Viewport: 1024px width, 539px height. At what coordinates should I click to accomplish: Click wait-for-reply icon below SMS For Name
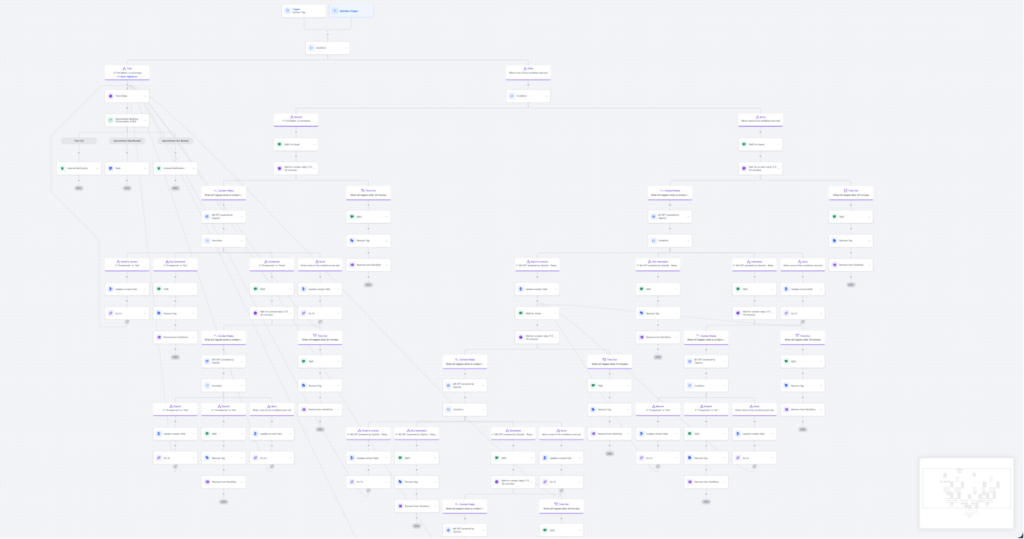pos(744,168)
